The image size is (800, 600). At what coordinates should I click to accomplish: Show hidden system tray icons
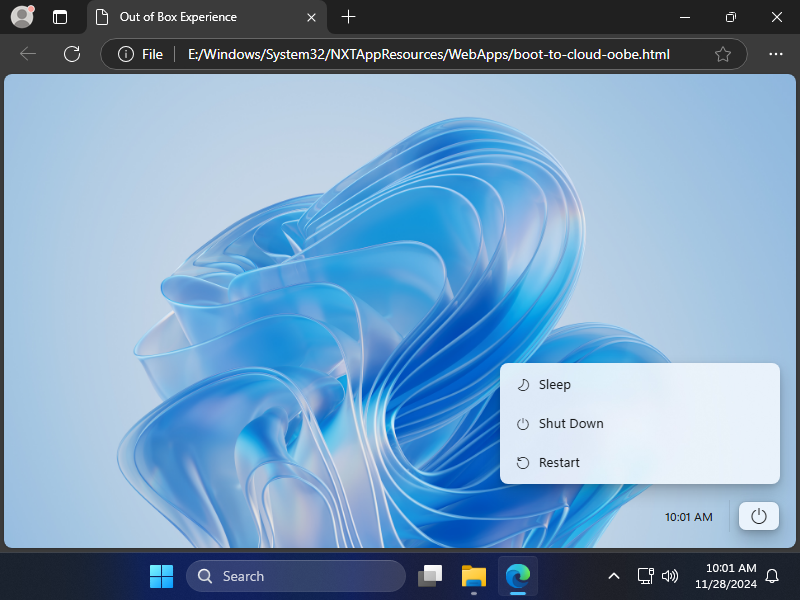614,577
